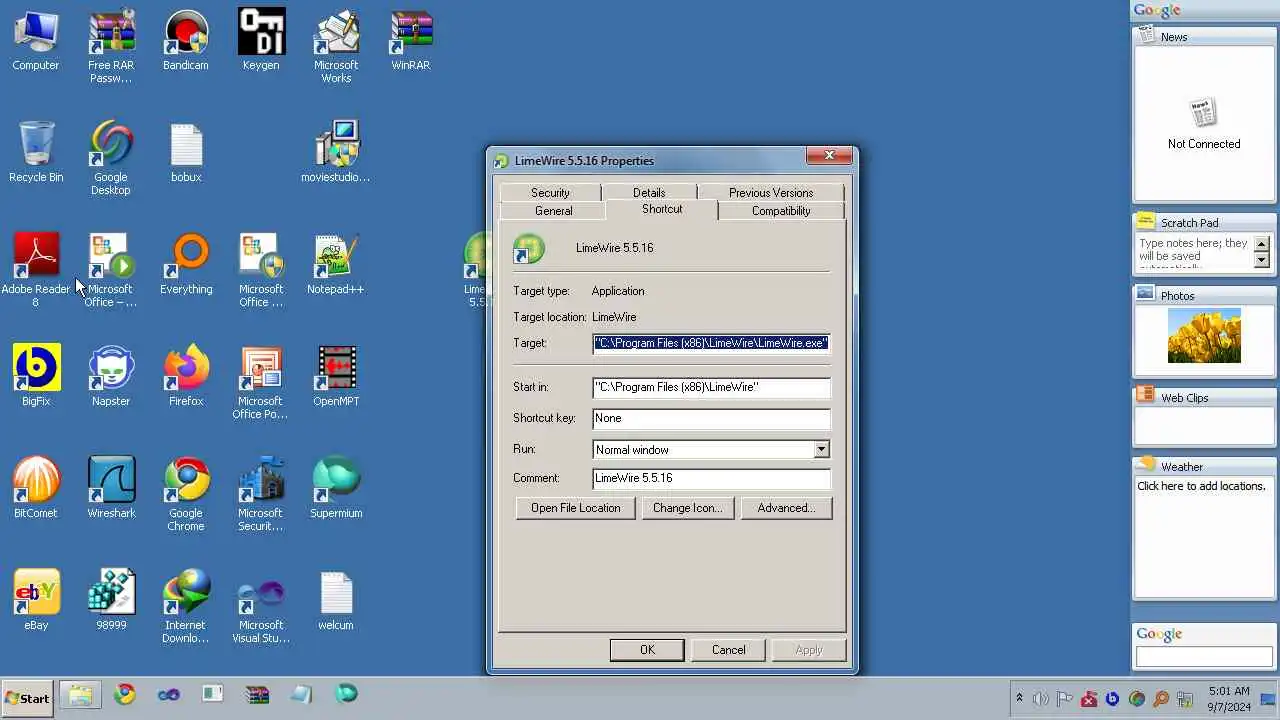
Task: Switch to the General tab
Action: (553, 211)
